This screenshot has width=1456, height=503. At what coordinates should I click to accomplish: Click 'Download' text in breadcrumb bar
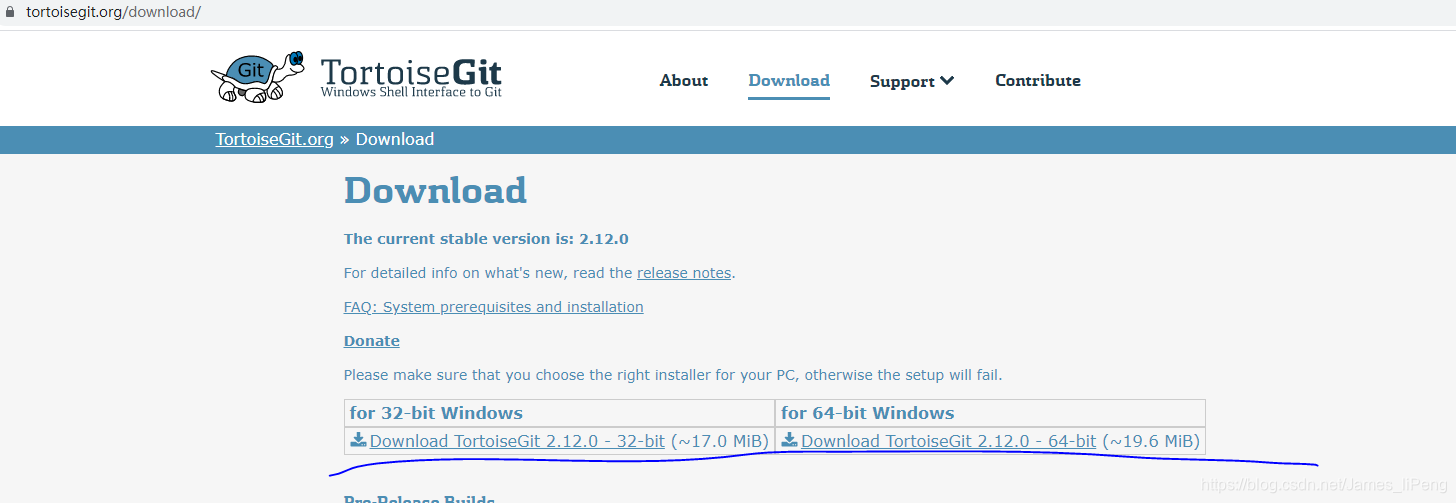pyautogui.click(x=395, y=139)
